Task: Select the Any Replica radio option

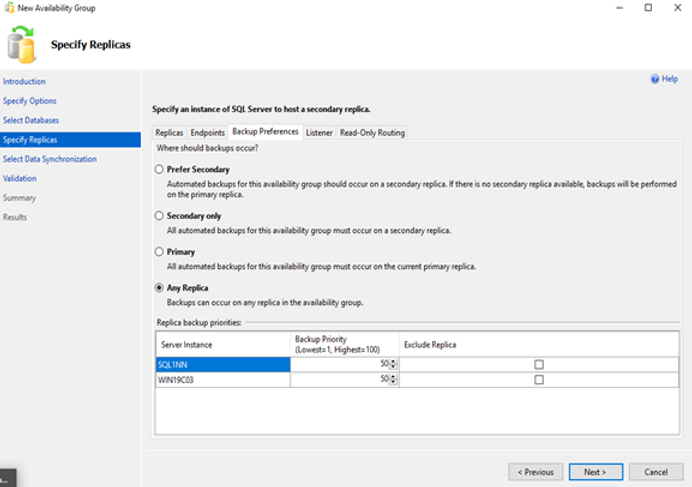Action: [159, 288]
